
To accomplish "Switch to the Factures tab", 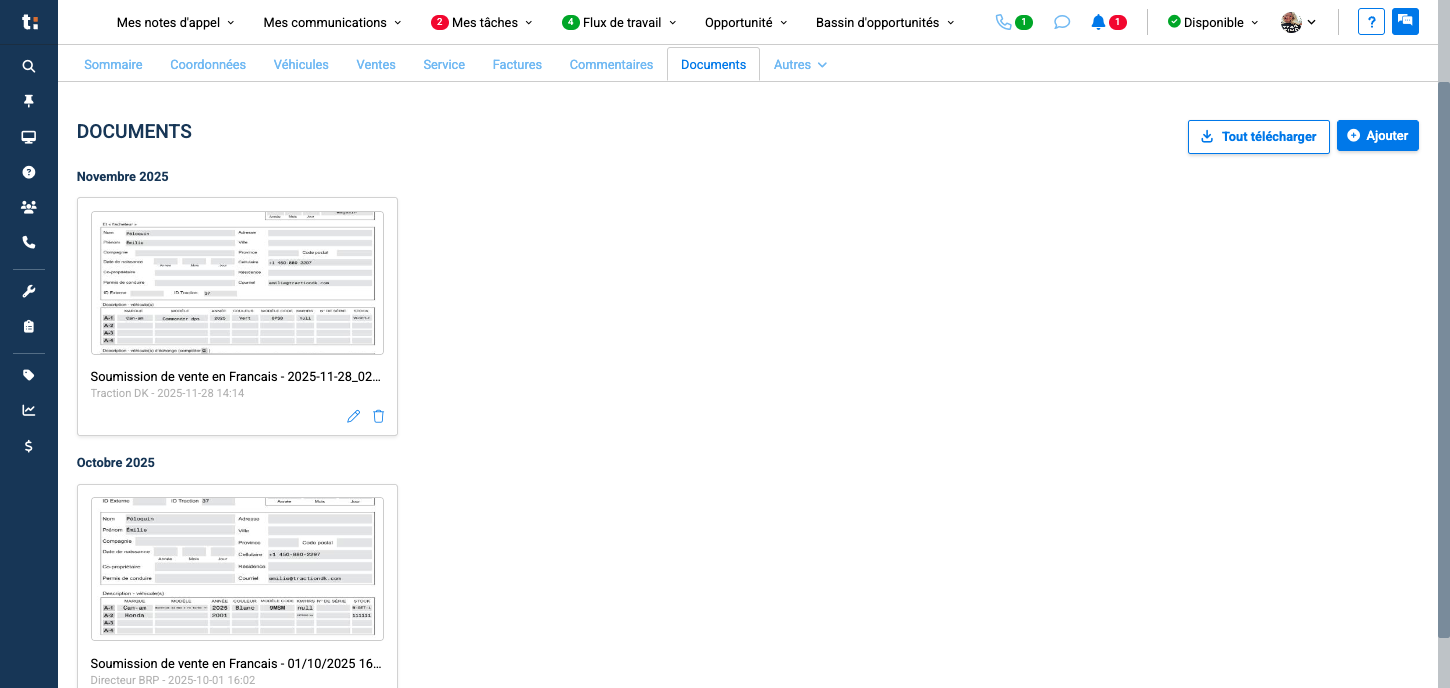I will (x=517, y=65).
